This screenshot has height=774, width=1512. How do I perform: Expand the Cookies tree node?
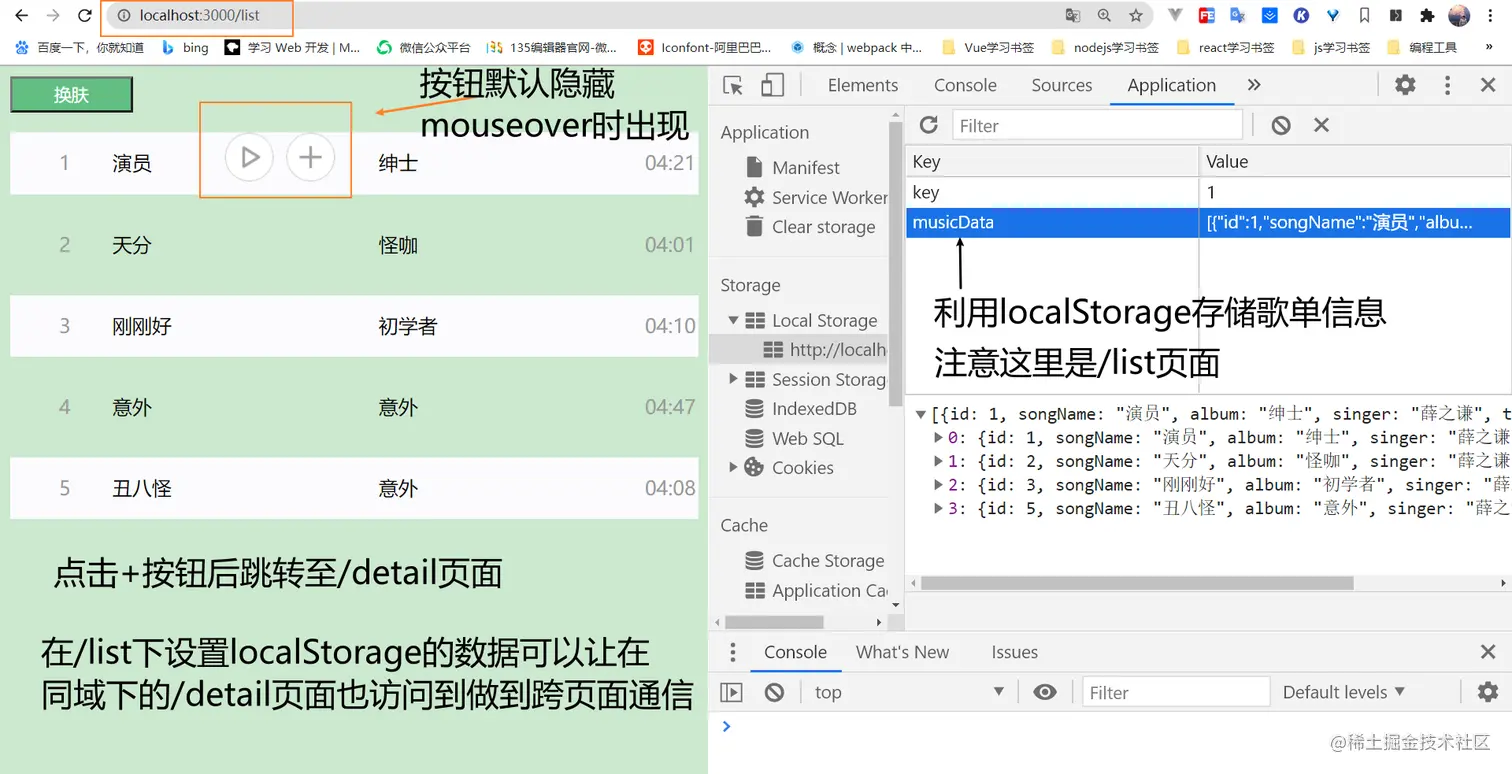734,468
